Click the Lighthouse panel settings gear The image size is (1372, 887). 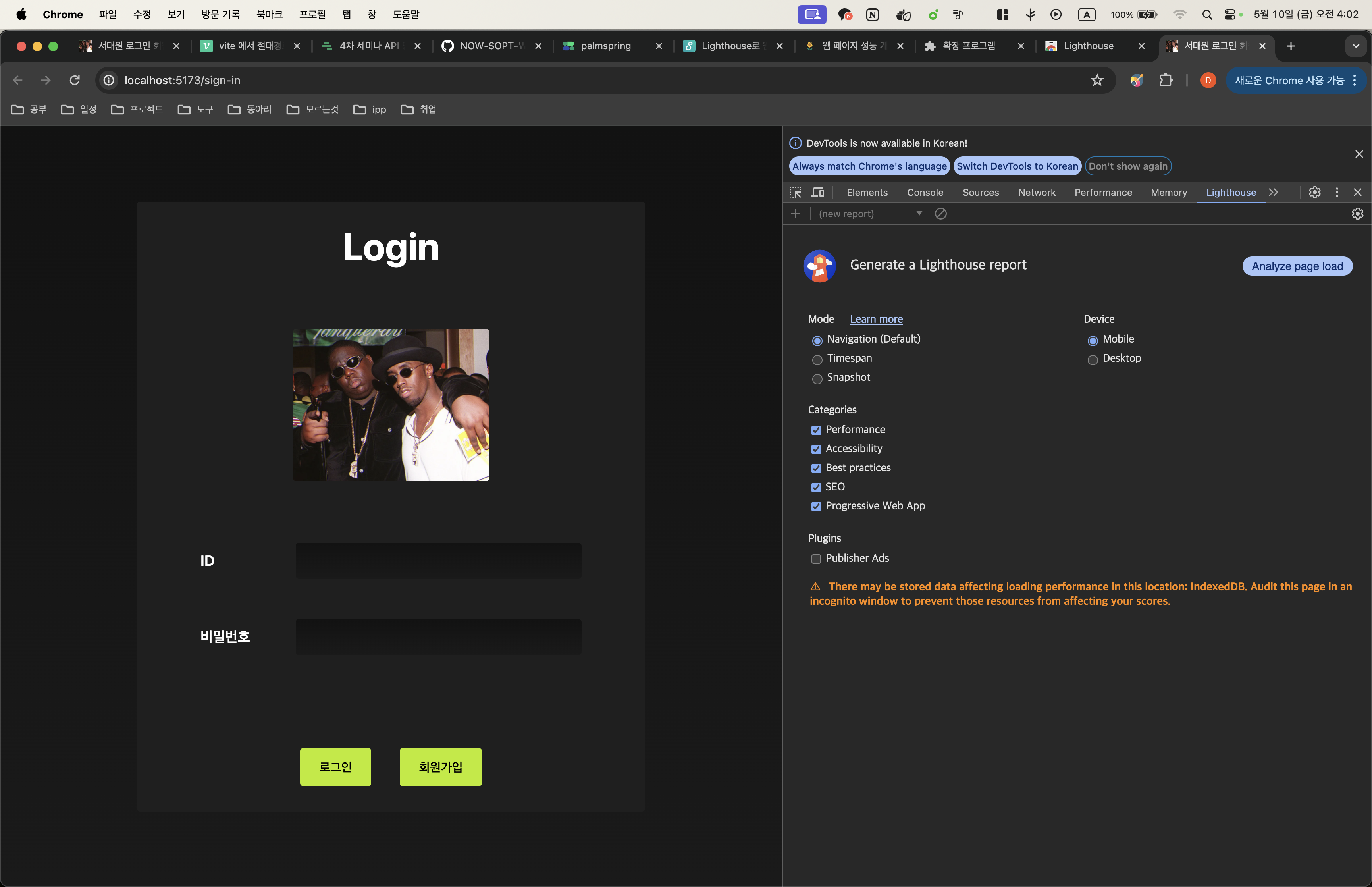(1358, 214)
